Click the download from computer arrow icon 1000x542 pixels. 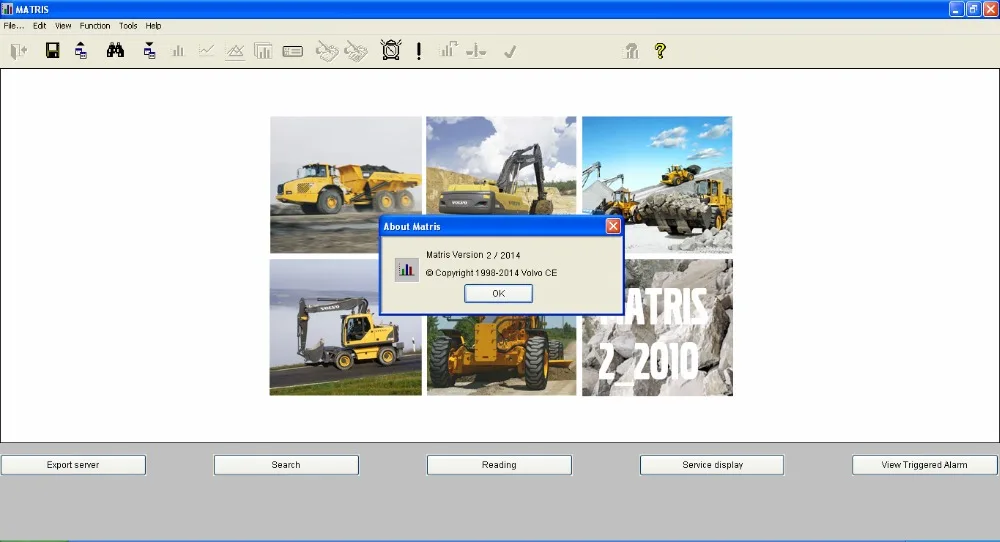point(149,50)
